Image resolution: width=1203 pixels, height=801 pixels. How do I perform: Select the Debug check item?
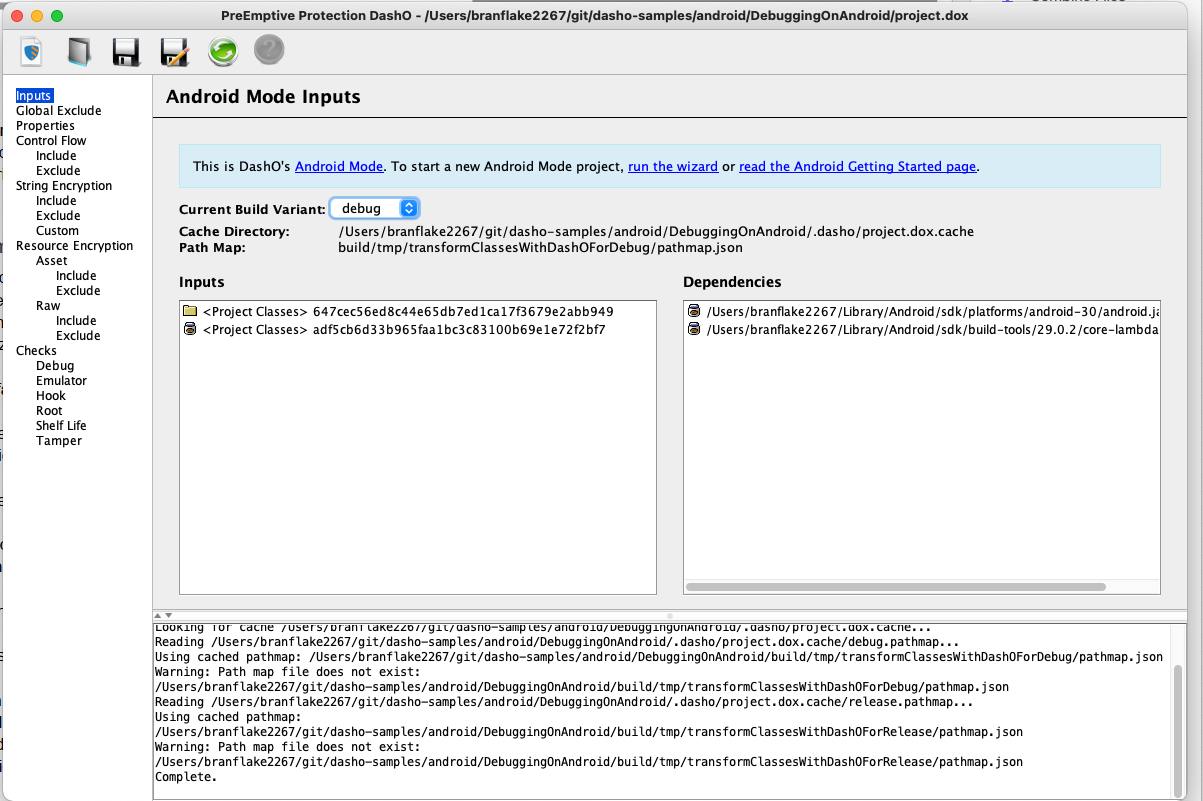pyautogui.click(x=55, y=366)
